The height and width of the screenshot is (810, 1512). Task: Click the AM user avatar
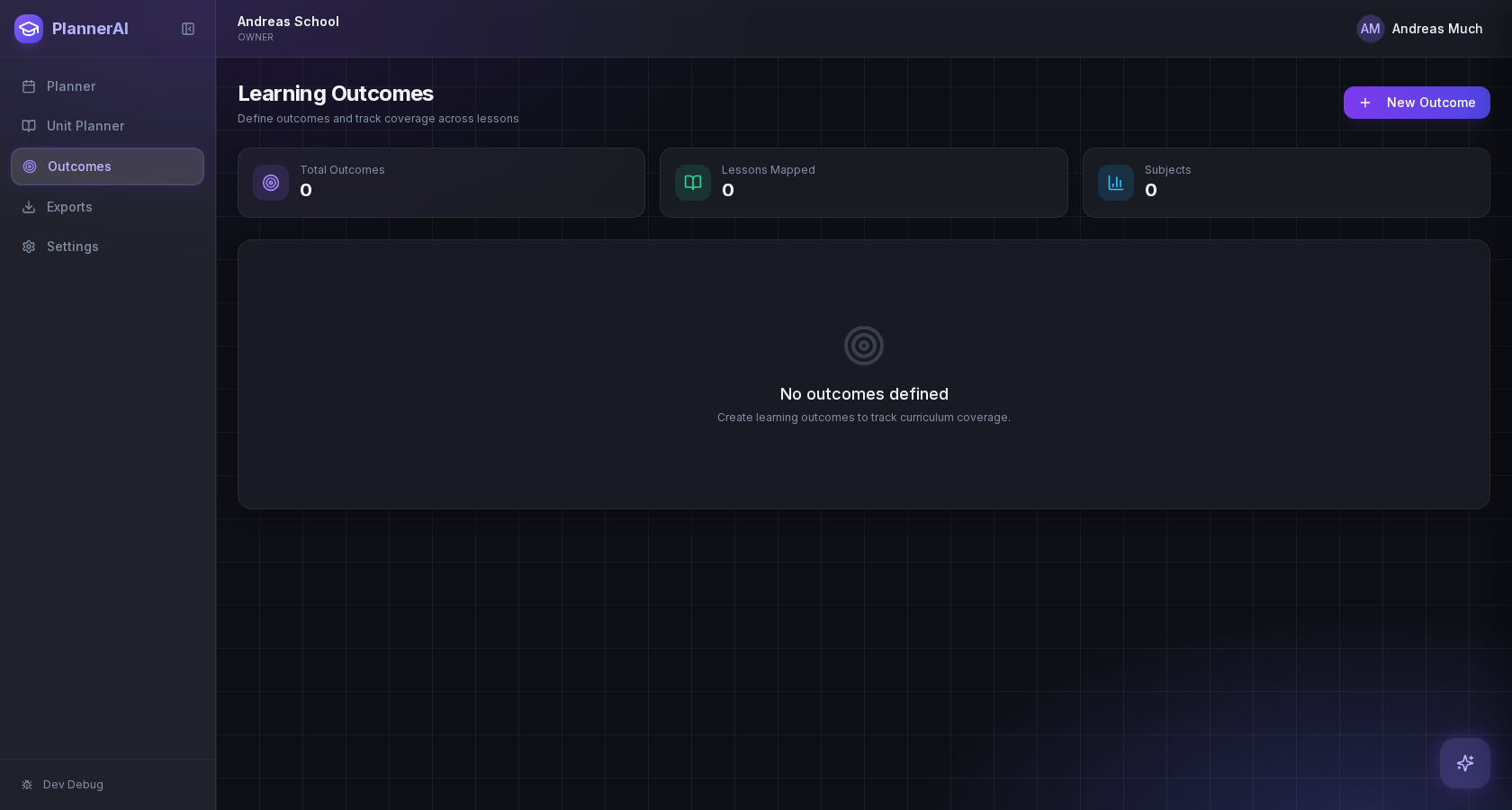[x=1370, y=29]
